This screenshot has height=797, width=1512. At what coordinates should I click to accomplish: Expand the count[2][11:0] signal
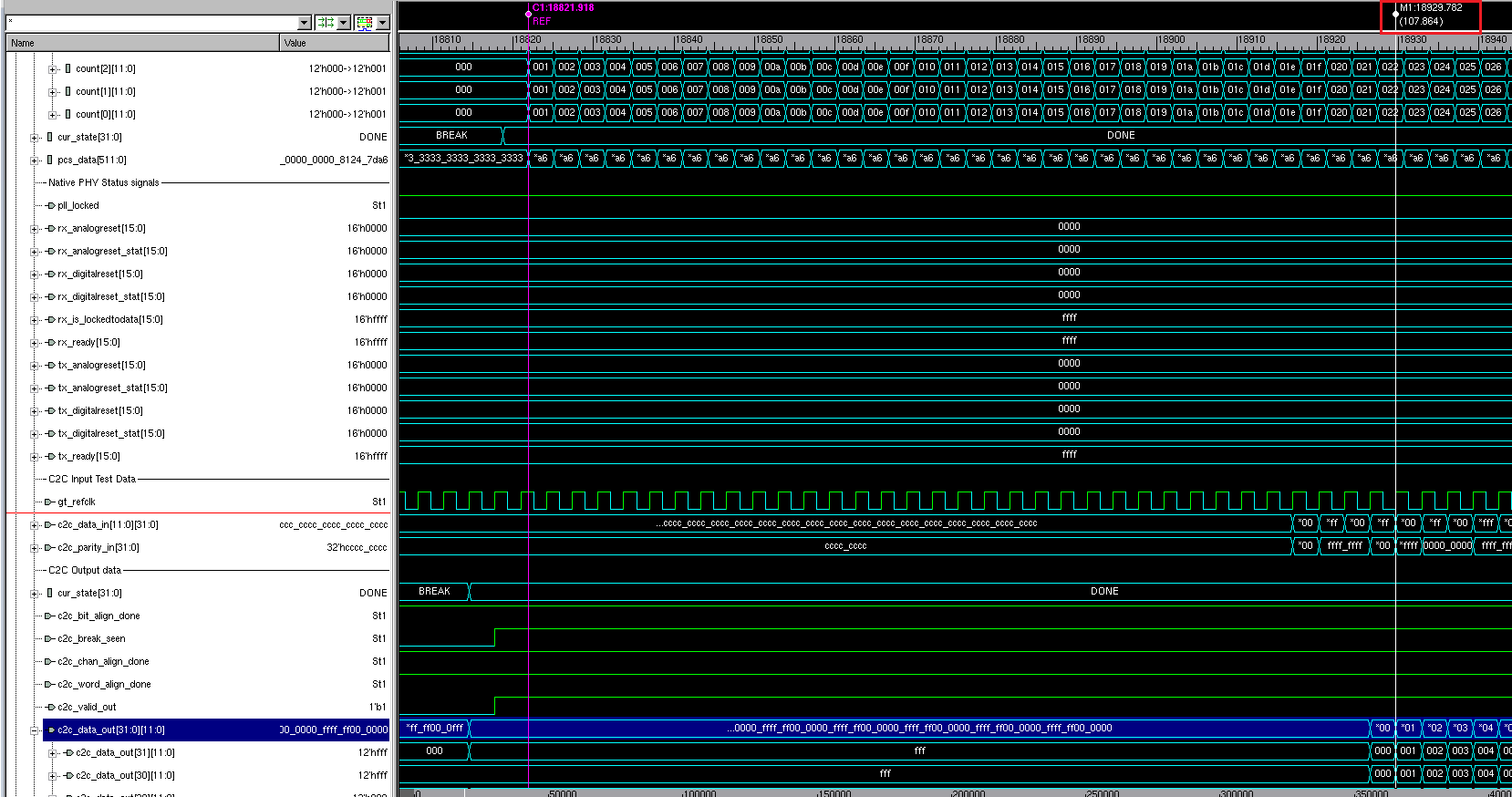52,68
